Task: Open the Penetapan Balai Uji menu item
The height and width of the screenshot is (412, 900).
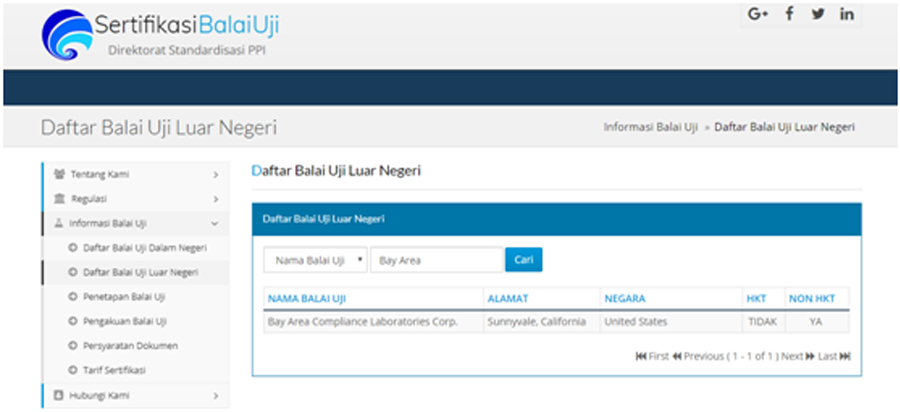Action: (x=124, y=297)
